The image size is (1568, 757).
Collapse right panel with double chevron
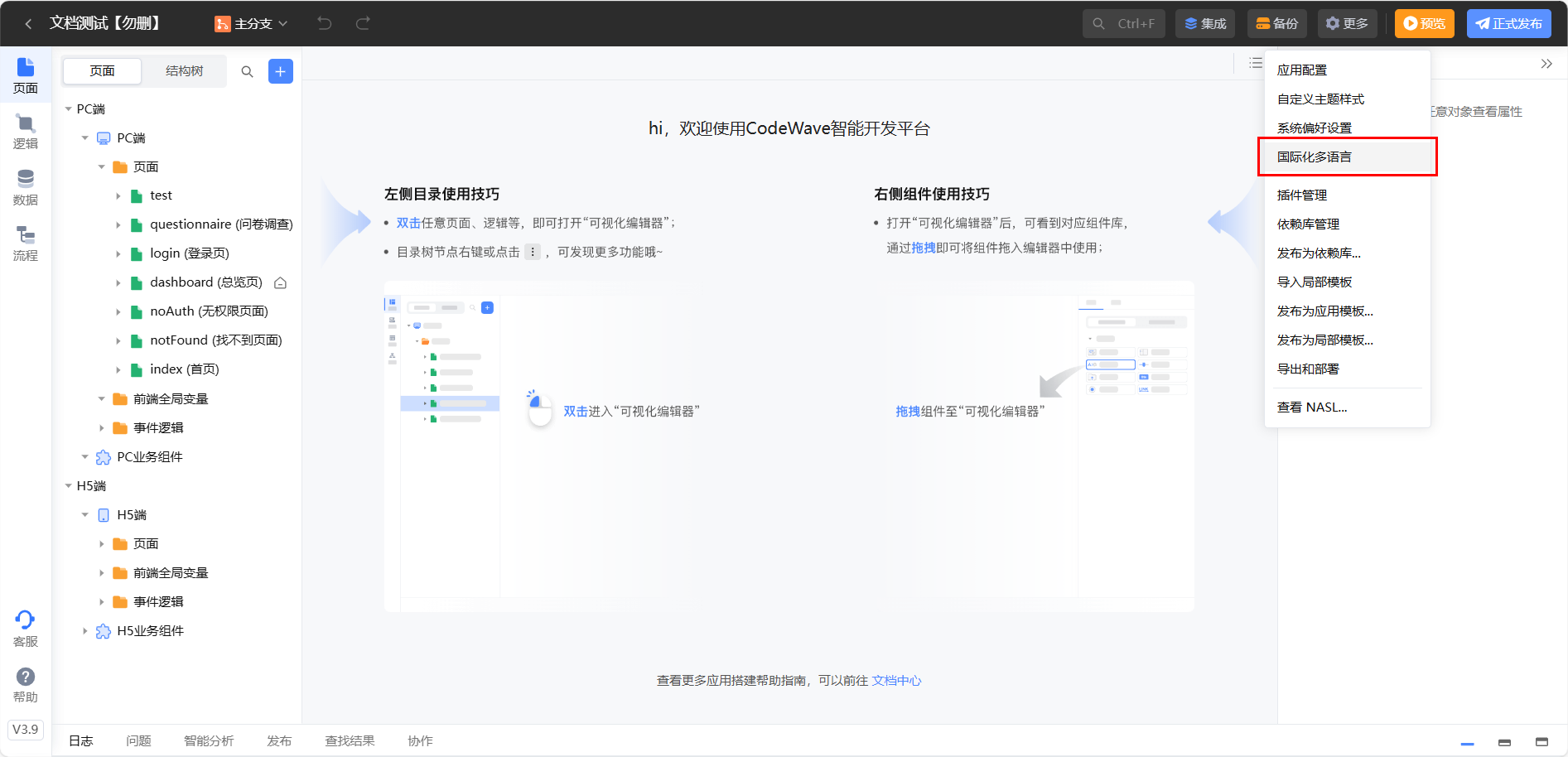pyautogui.click(x=1546, y=64)
